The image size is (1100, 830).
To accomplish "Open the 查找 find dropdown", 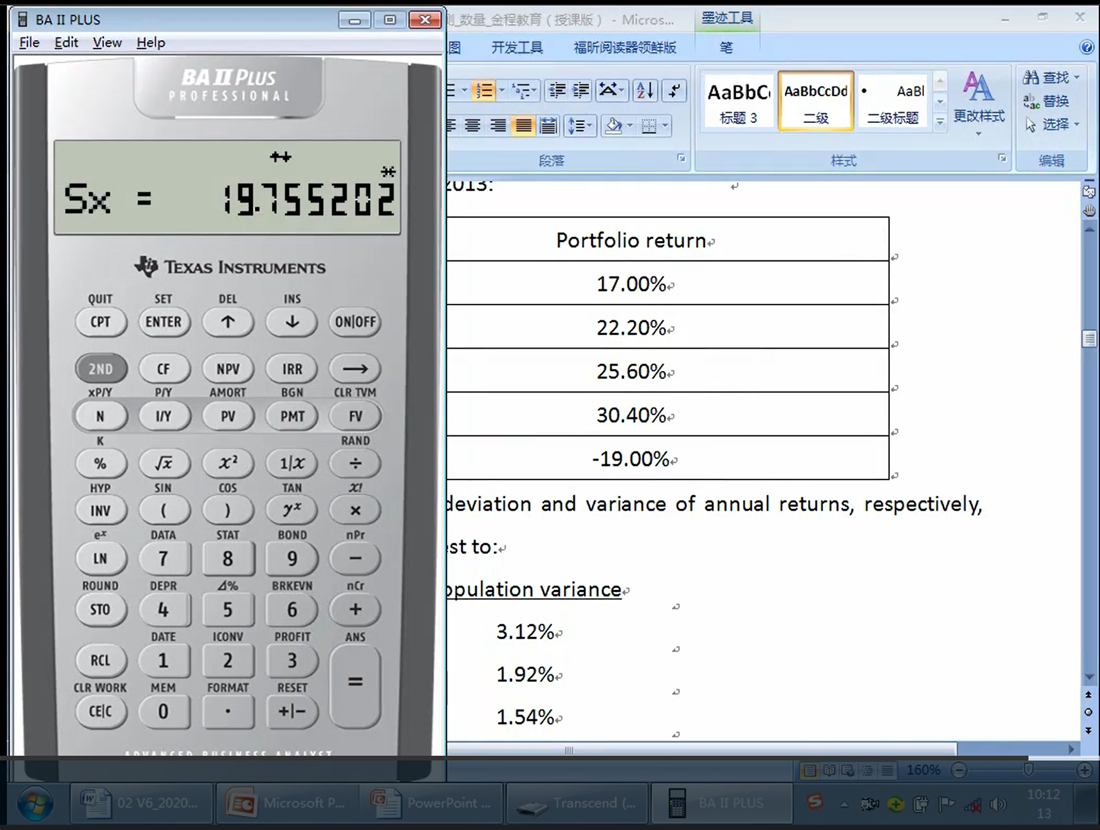I will [1052, 77].
